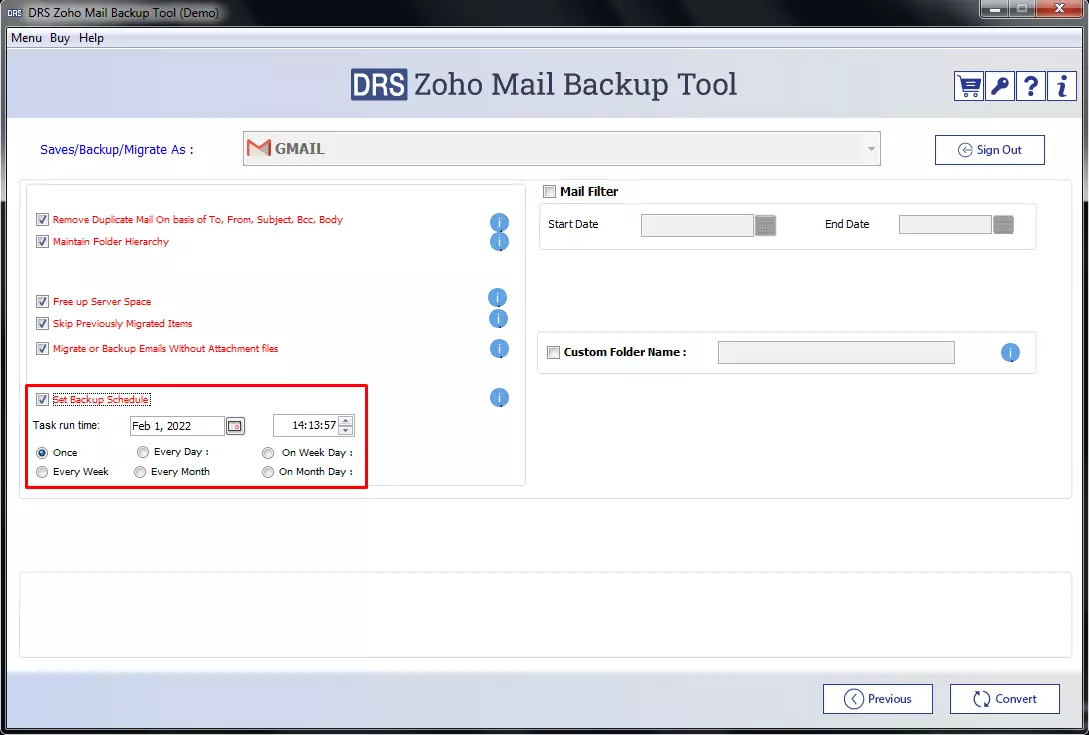Click the shopping cart buy icon
1089x735 pixels.
(x=969, y=87)
